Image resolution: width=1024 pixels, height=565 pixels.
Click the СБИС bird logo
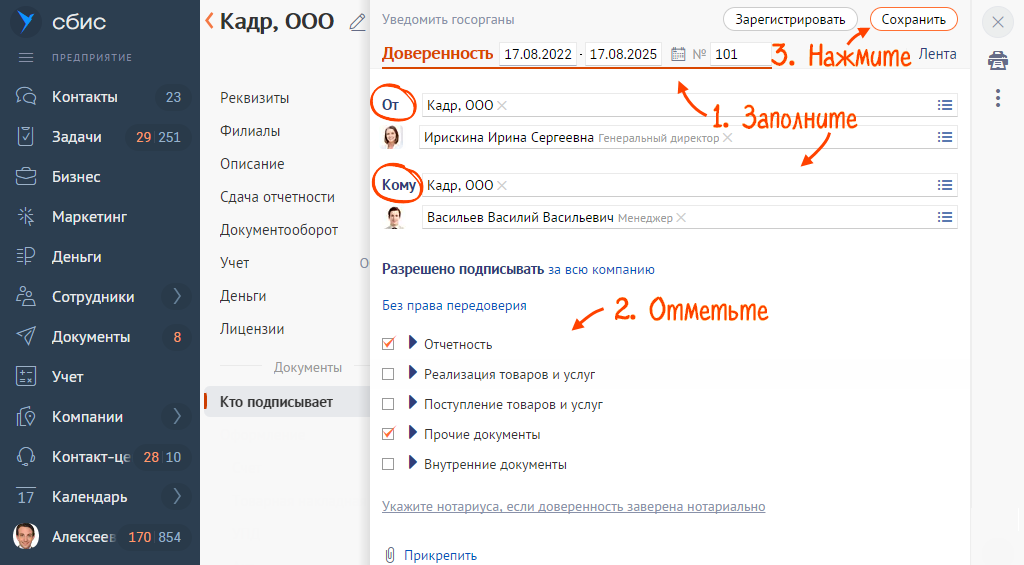point(26,21)
